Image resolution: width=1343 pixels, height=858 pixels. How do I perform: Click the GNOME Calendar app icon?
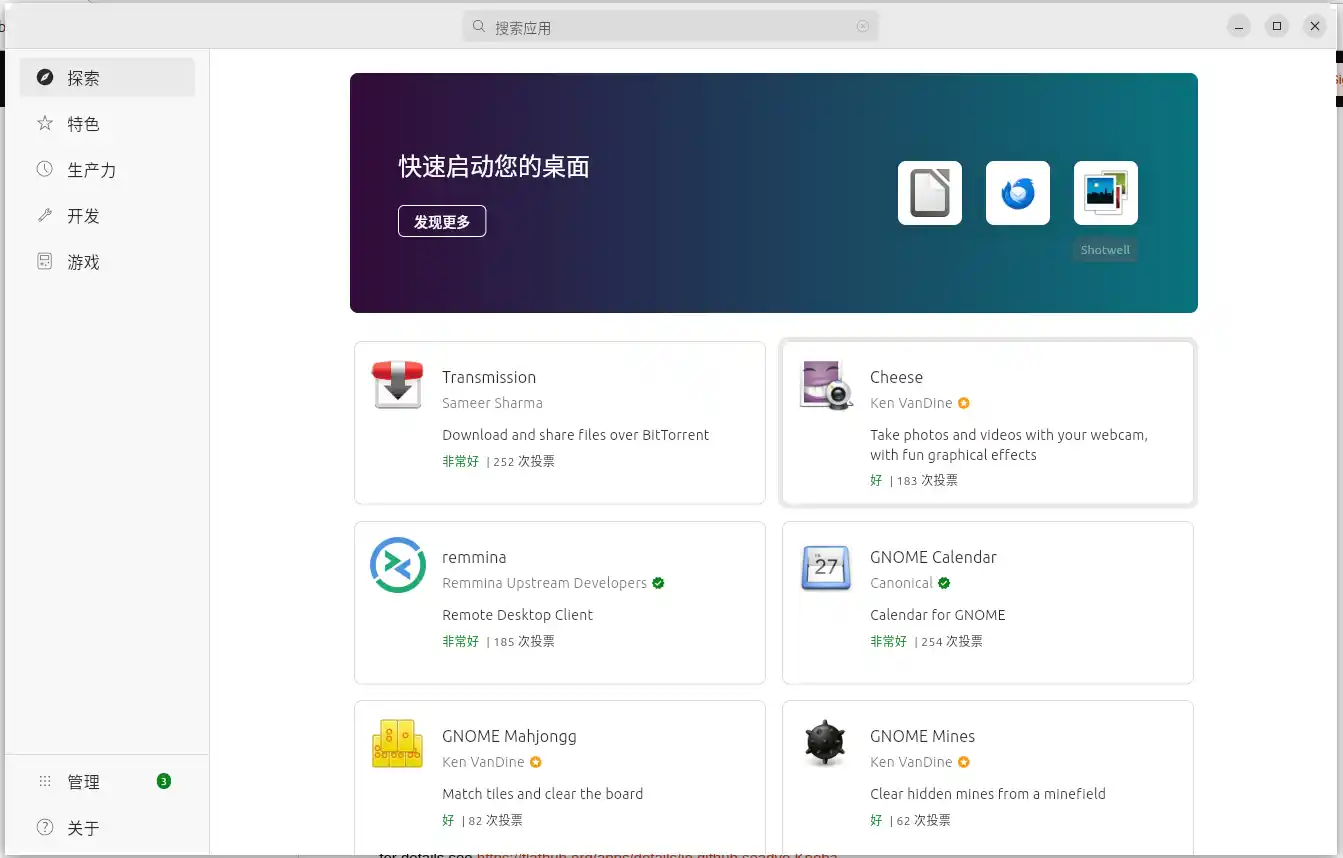pyautogui.click(x=825, y=567)
